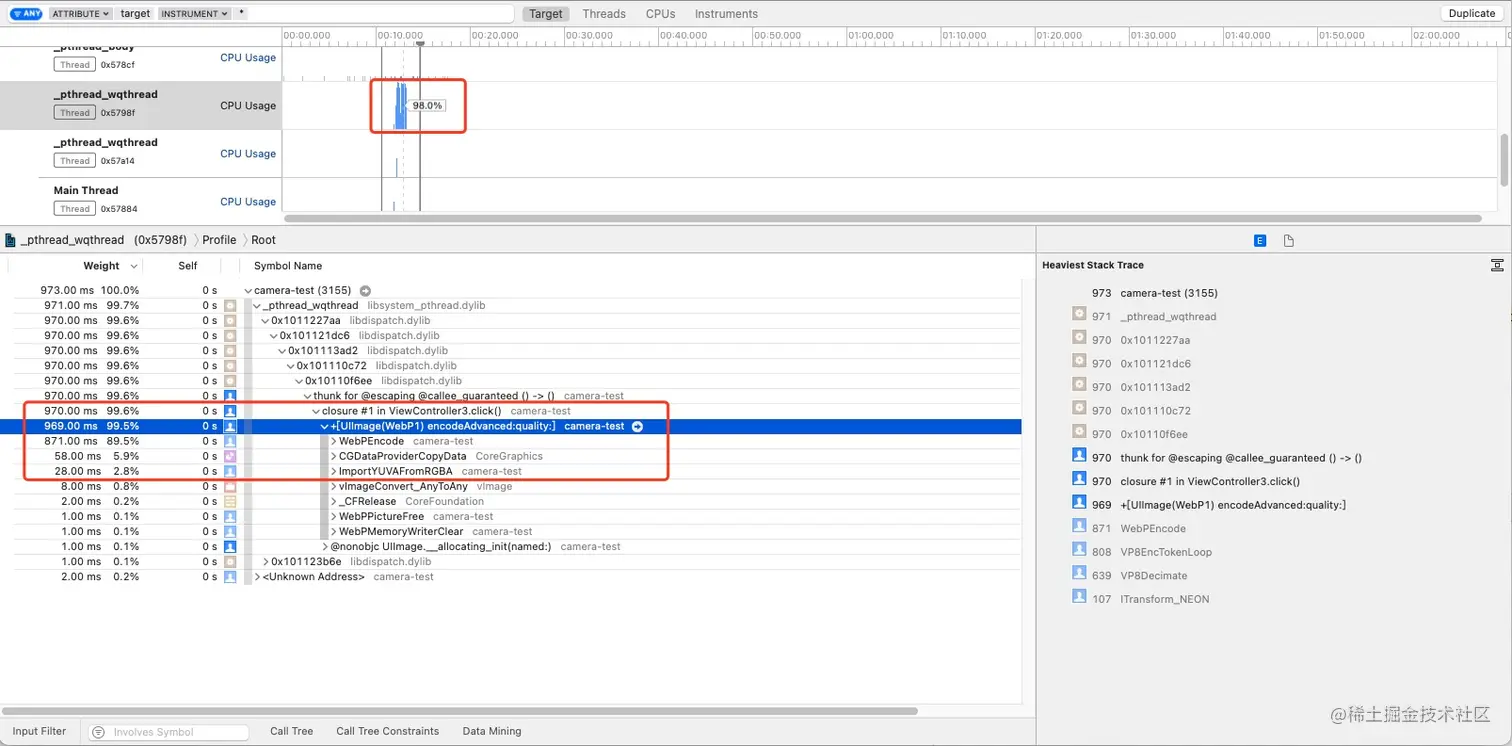Collapse the 0x101121dc6 node
The height and width of the screenshot is (746, 1512).
pos(274,335)
